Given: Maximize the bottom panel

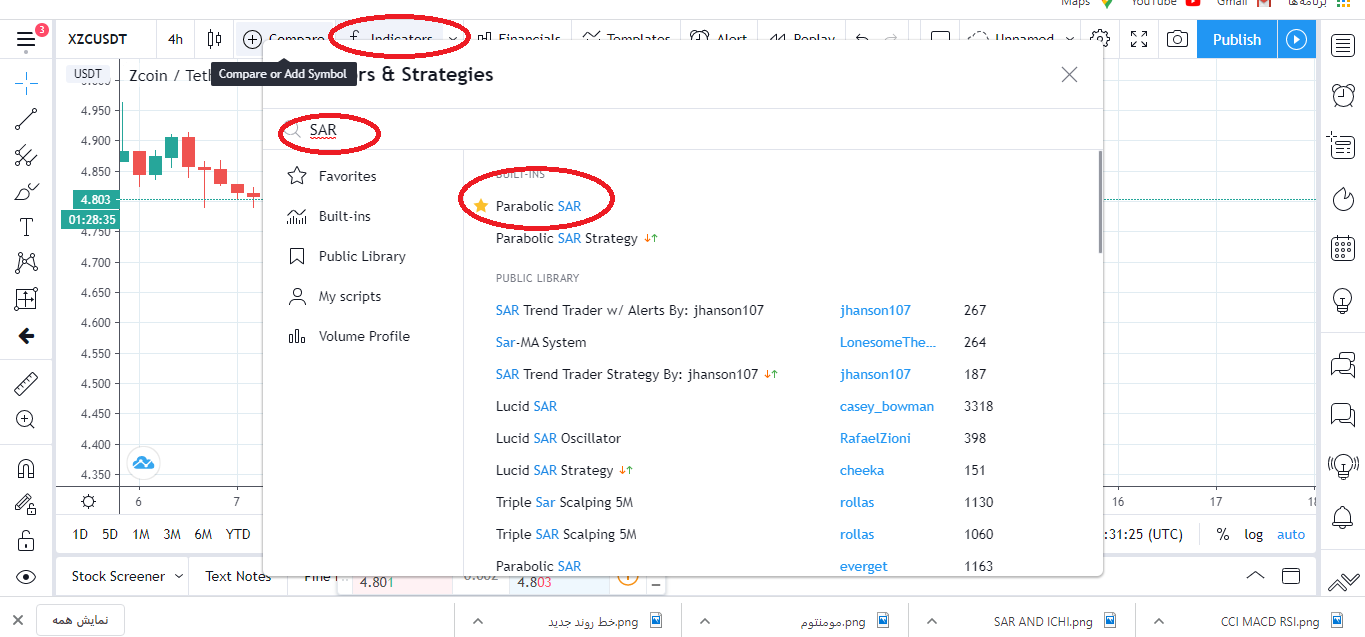Looking at the screenshot, I should pyautogui.click(x=1291, y=576).
